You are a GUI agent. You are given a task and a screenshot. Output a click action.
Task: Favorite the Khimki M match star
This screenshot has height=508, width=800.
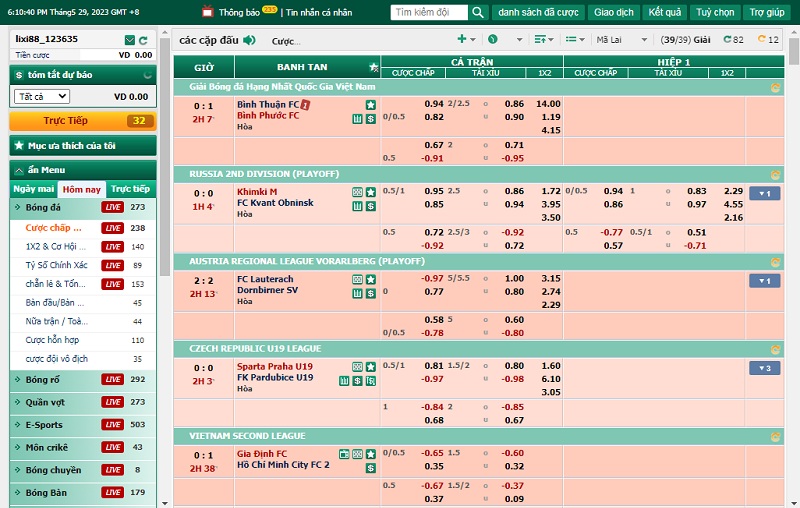371,192
